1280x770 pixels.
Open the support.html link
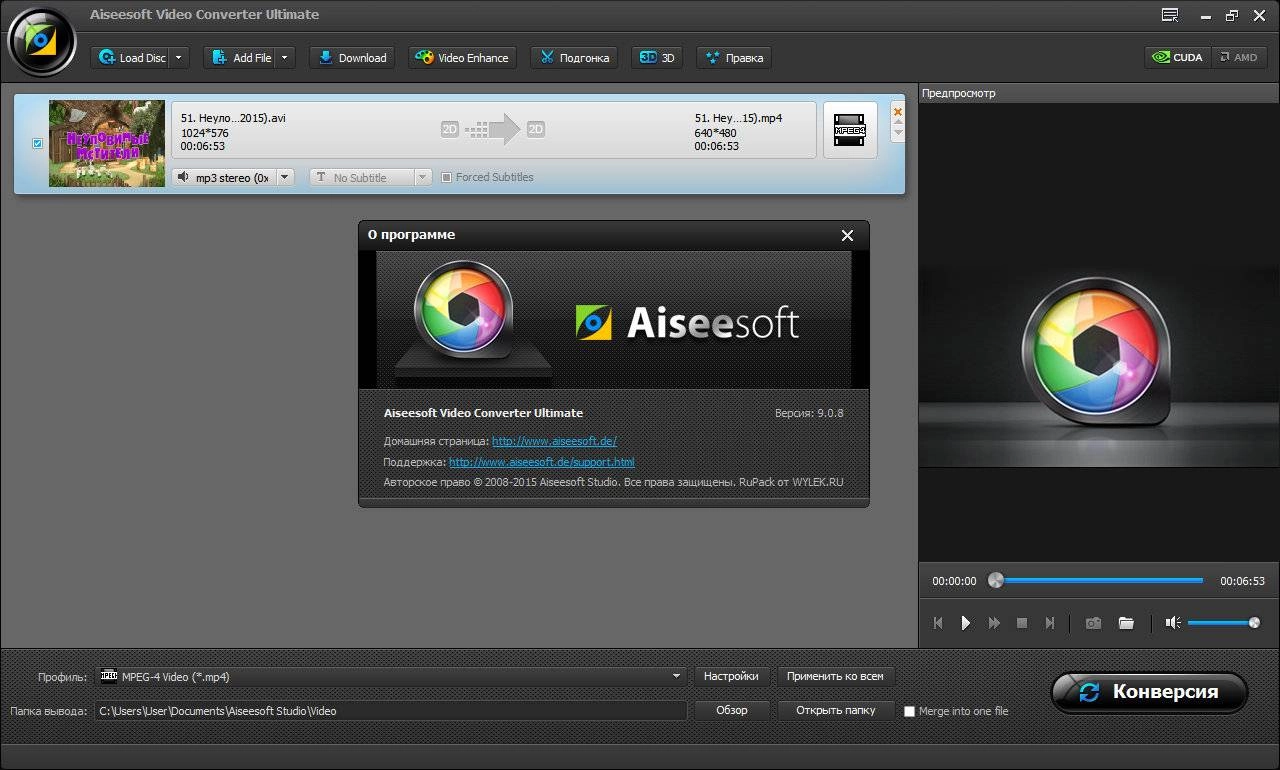tap(541, 462)
